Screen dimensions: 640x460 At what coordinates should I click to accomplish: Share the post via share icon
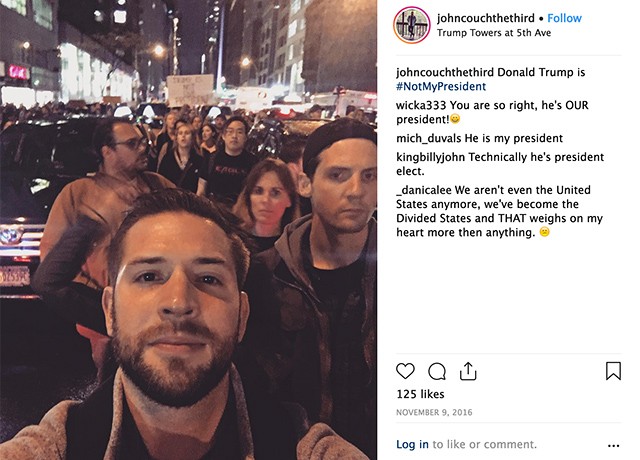[x=468, y=371]
